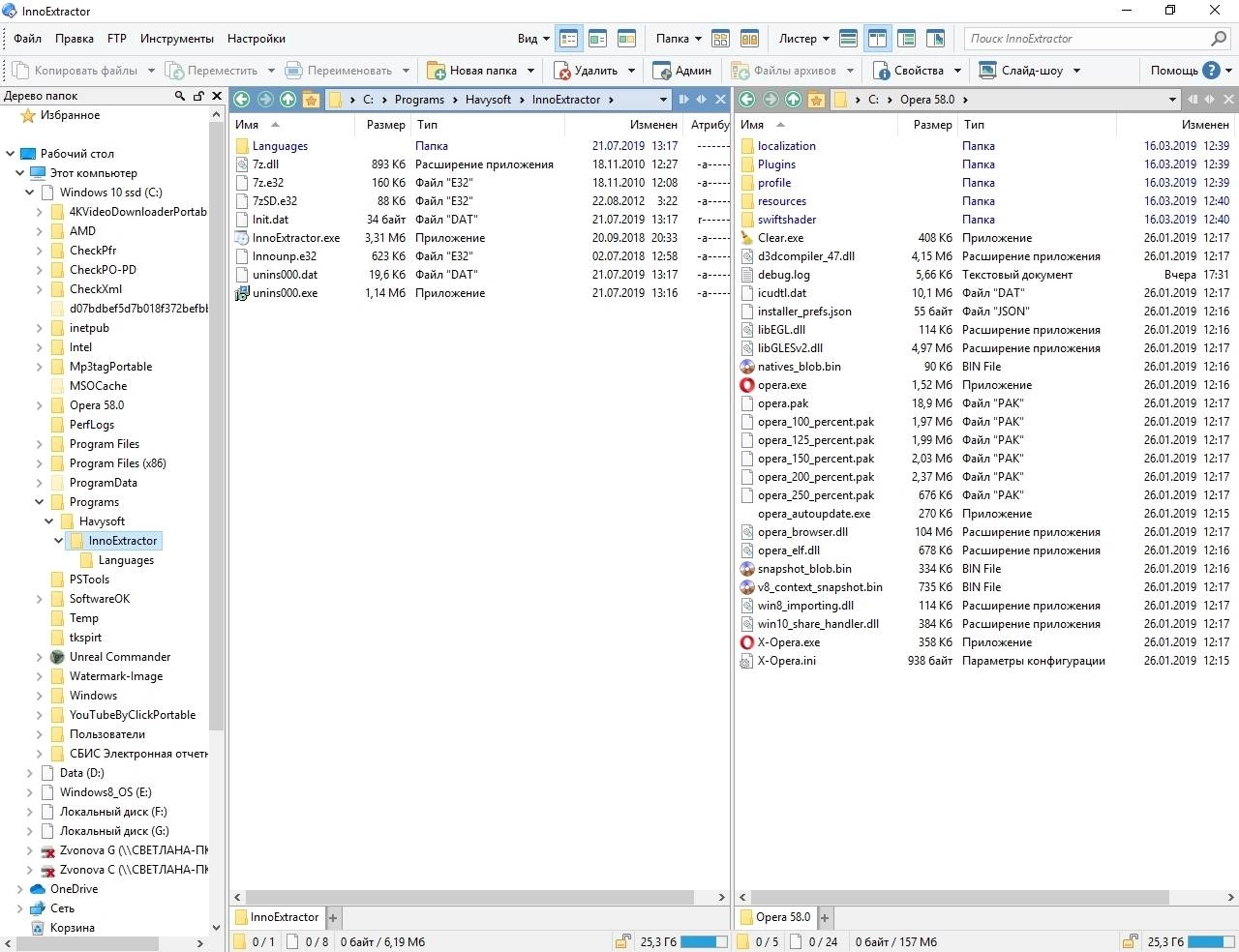Go back in the left InnoExtractor pane

tap(242, 99)
